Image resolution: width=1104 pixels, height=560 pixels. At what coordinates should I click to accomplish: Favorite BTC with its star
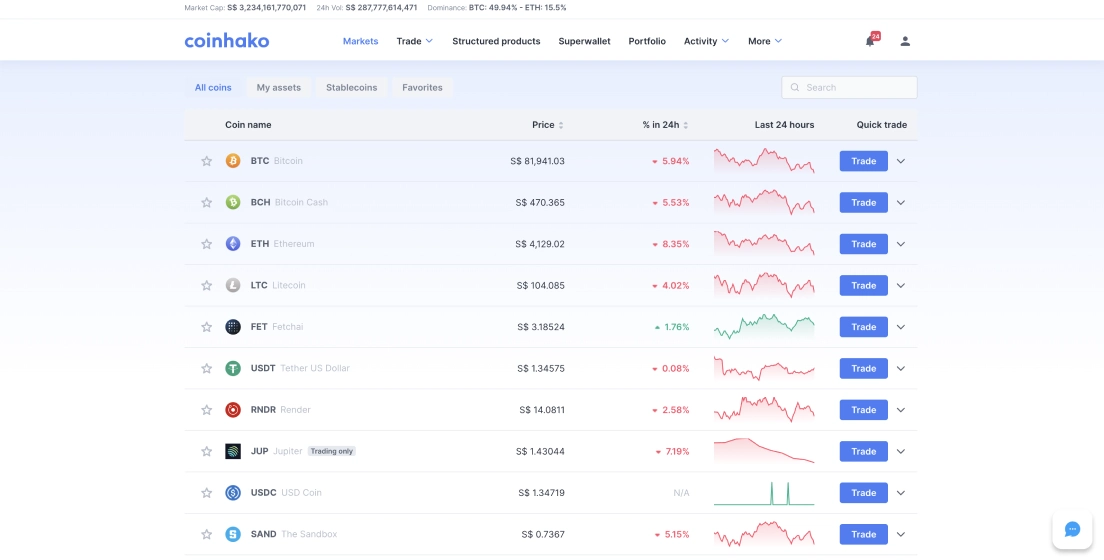(x=206, y=161)
